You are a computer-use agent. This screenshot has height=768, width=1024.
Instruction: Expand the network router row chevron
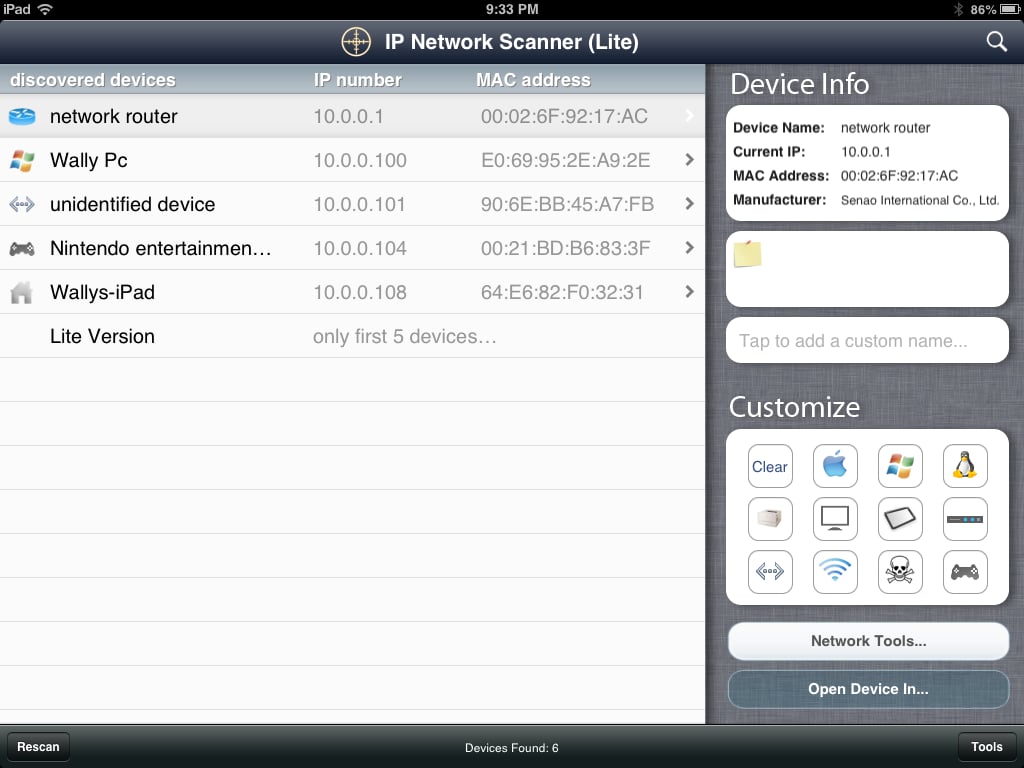[690, 116]
